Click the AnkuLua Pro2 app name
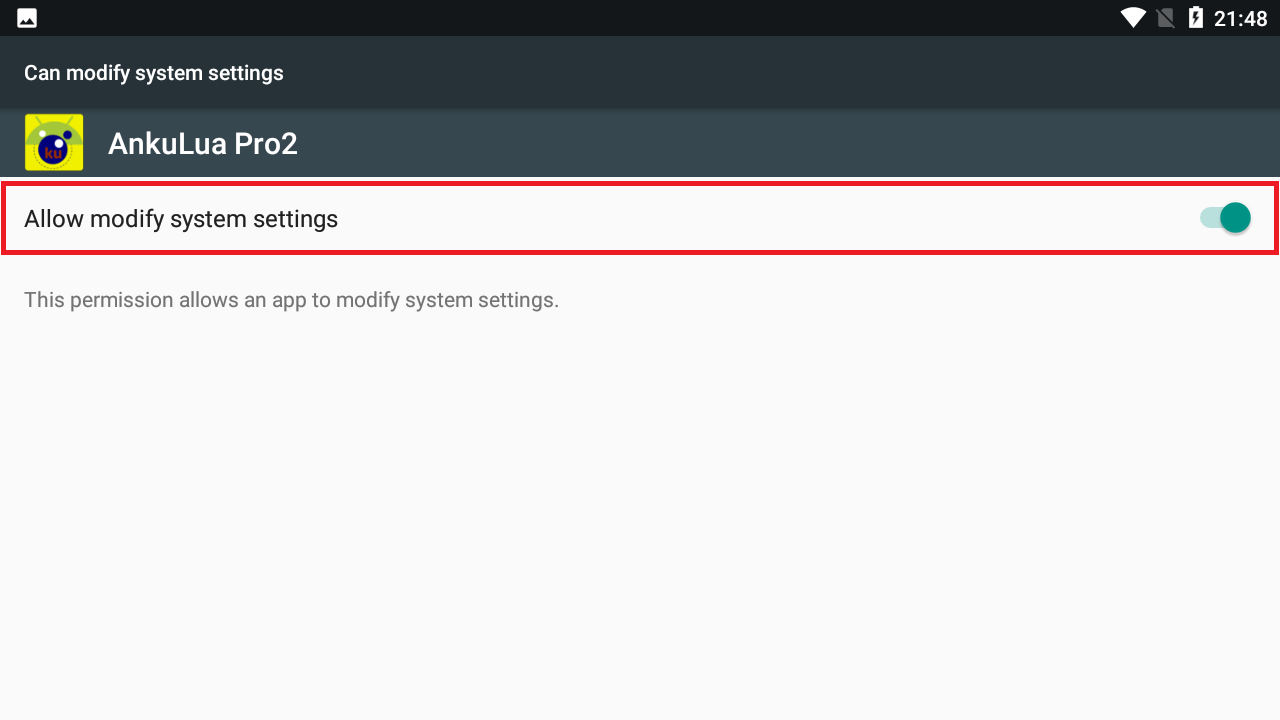This screenshot has height=720, width=1280. coord(203,144)
